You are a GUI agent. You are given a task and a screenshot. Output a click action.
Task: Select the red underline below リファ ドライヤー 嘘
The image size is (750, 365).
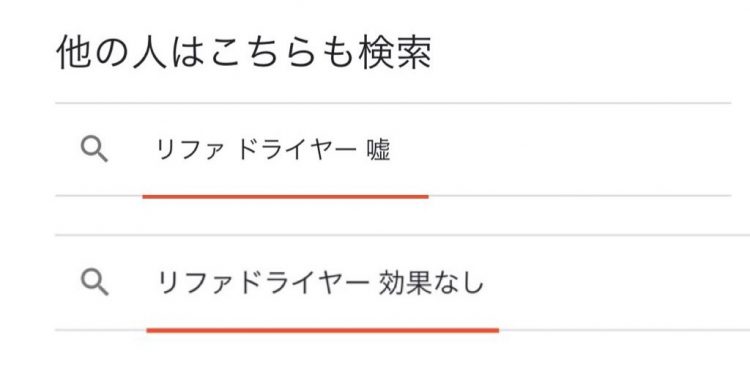point(286,196)
